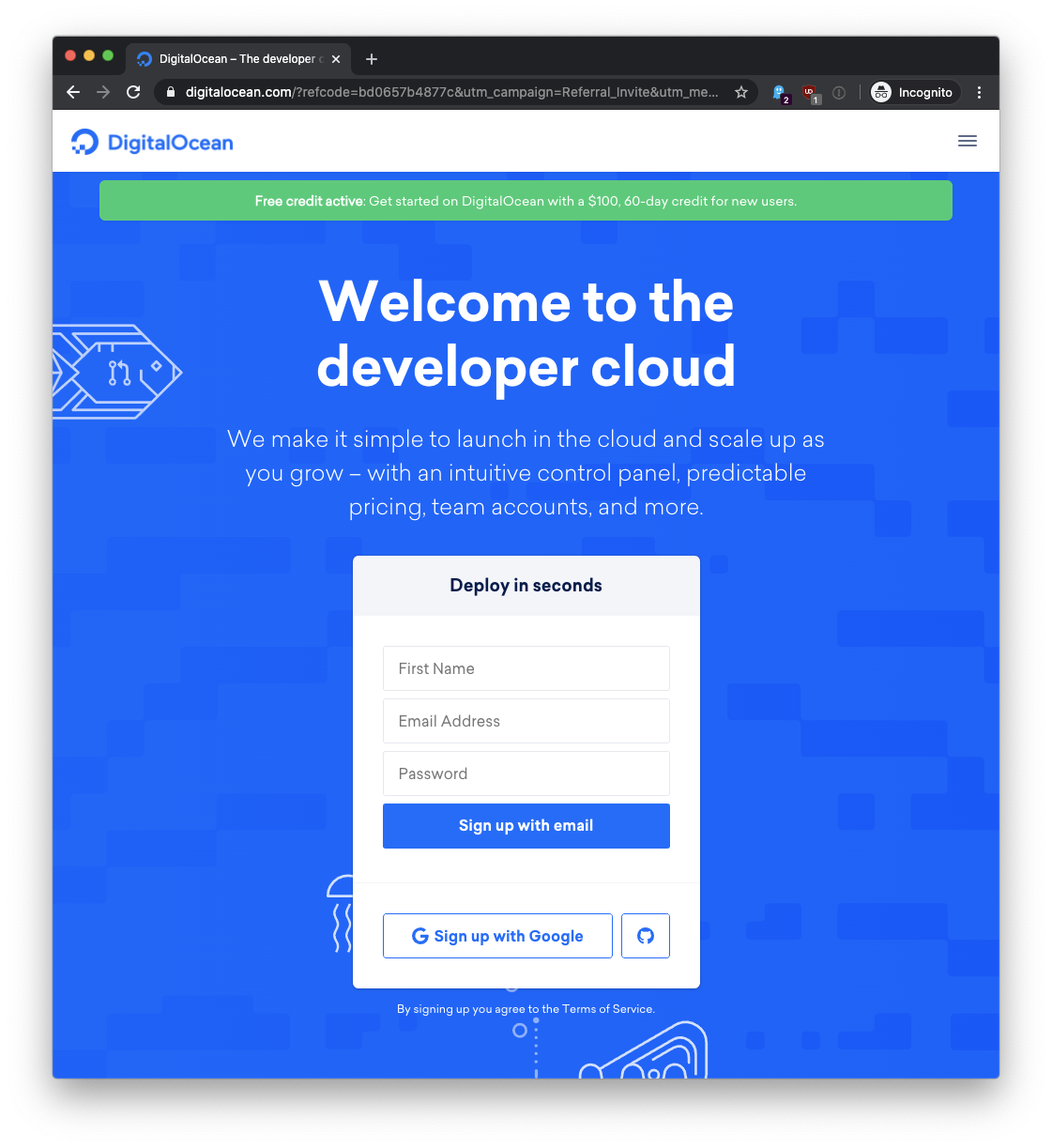Viewport: 1052px width, 1148px height.
Task: Click the browser forward arrow
Action: point(103,92)
